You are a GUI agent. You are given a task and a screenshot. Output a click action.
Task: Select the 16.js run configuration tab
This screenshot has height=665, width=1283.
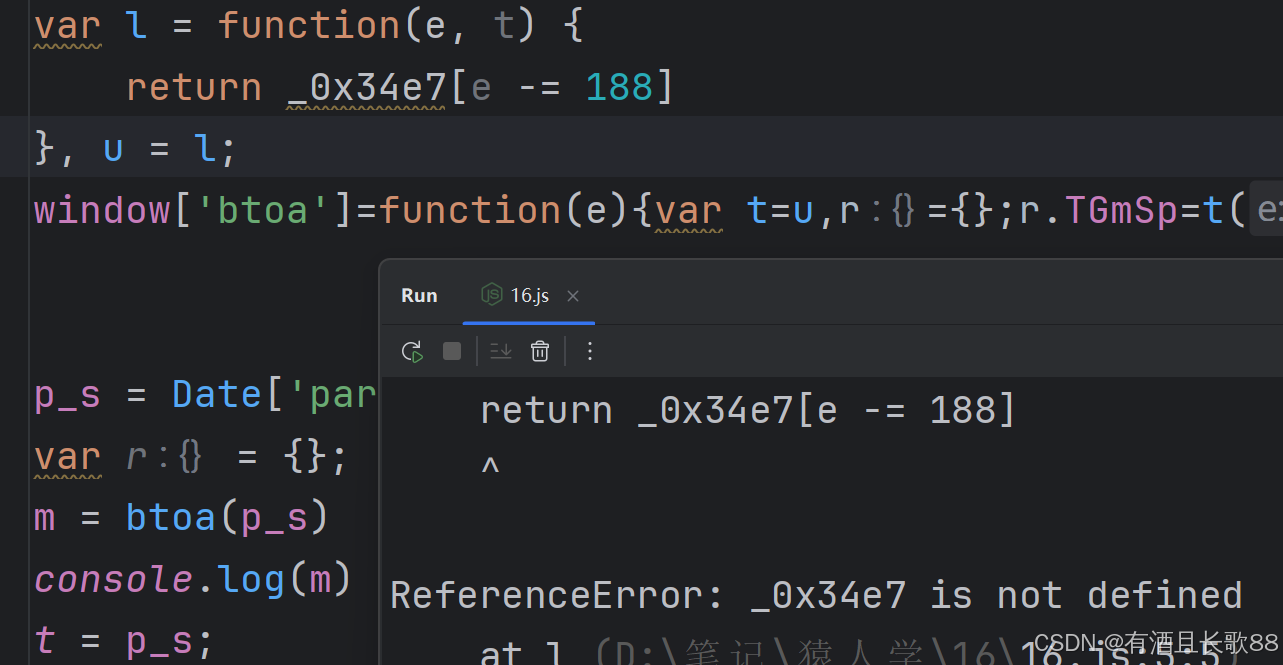click(x=529, y=296)
